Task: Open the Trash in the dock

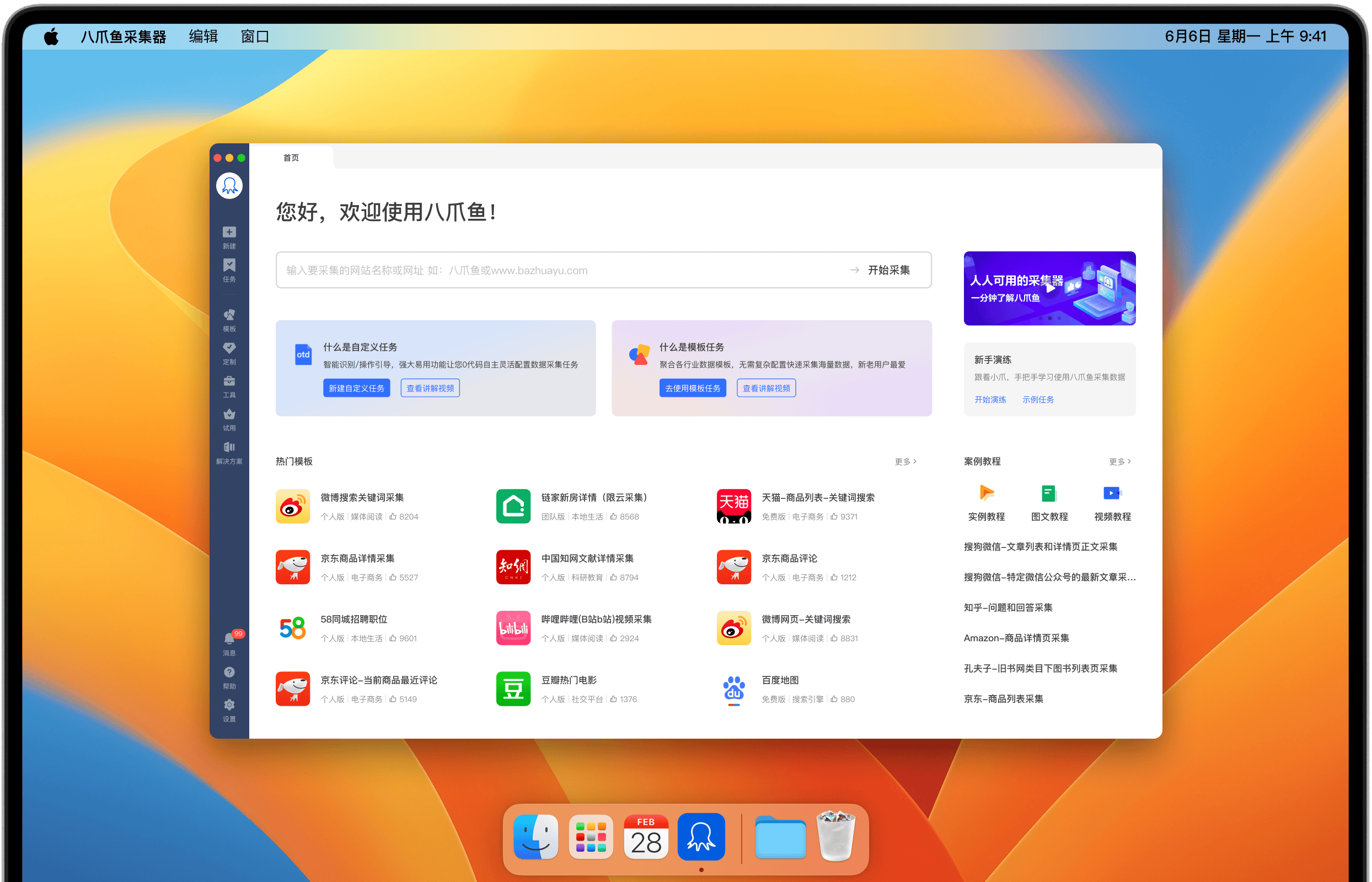Action: coord(835,836)
